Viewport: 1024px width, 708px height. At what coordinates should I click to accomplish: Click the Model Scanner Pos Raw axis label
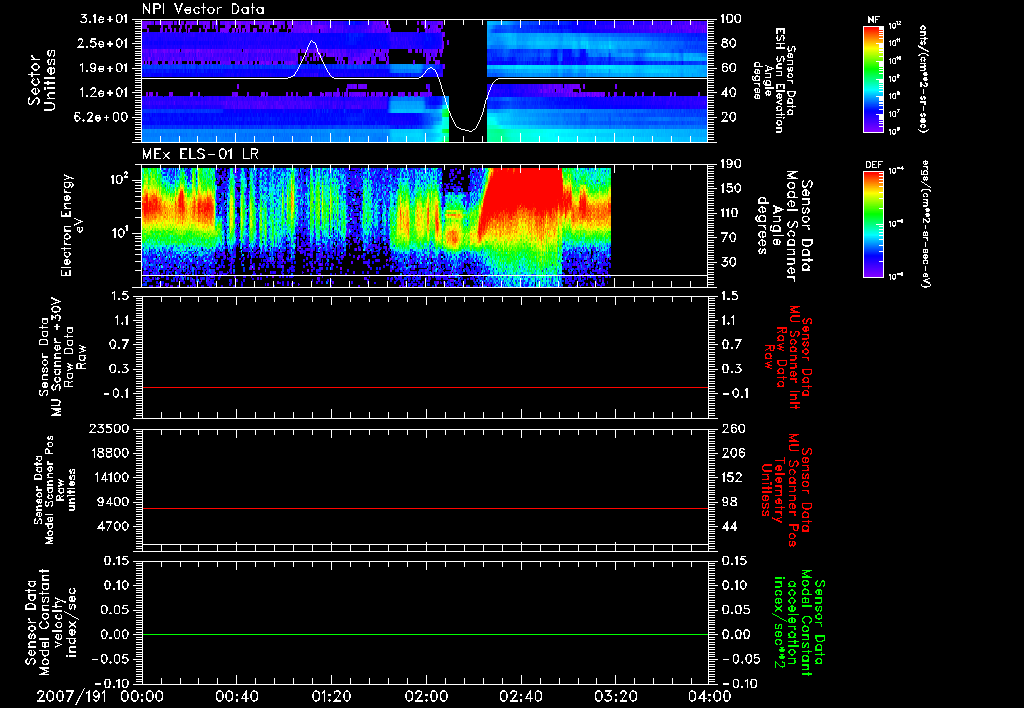55,490
